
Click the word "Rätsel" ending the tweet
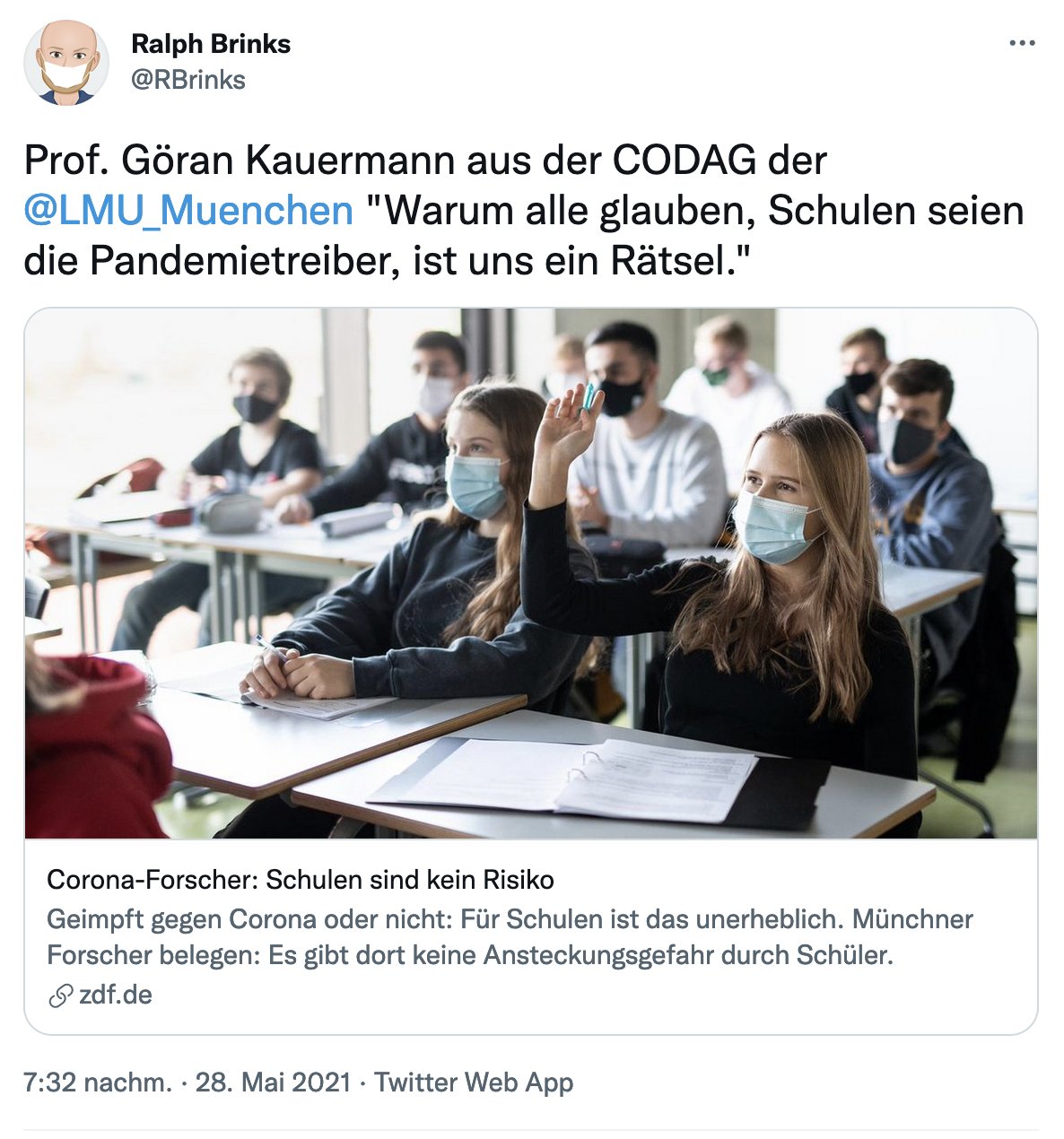667,260
